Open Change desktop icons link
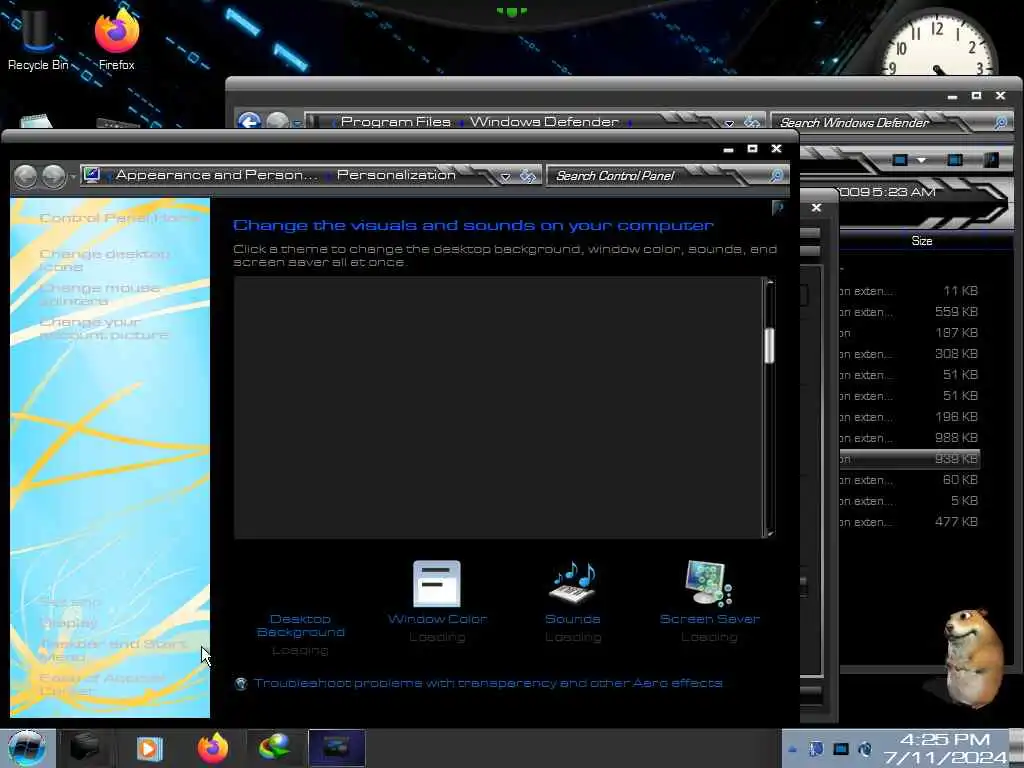Screen dimensions: 1024x768 (104, 260)
